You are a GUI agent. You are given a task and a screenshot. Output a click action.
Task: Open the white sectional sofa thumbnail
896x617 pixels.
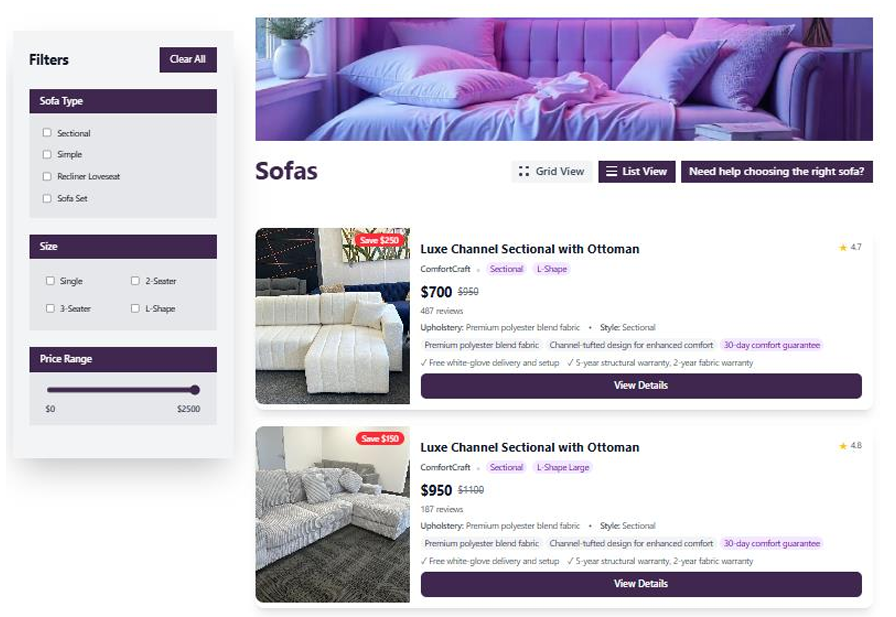point(333,316)
